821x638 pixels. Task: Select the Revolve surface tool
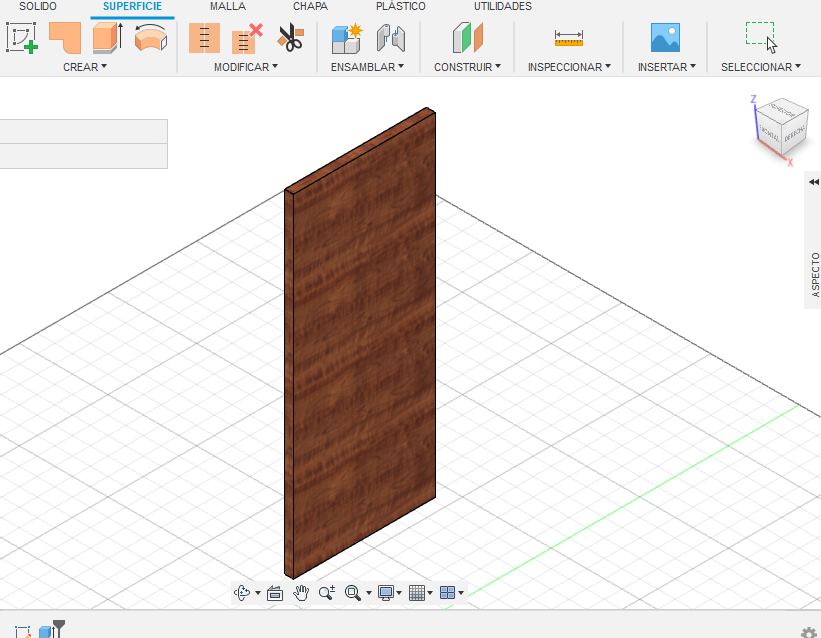pyautogui.click(x=151, y=38)
